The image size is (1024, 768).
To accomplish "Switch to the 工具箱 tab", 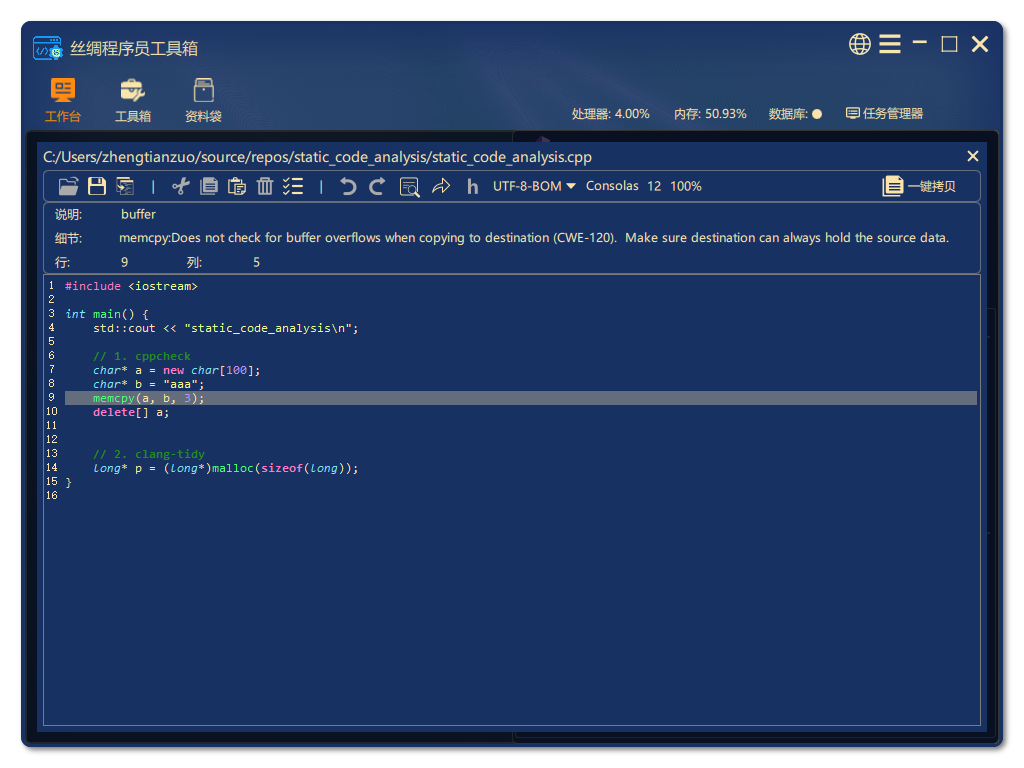I will pos(133,100).
